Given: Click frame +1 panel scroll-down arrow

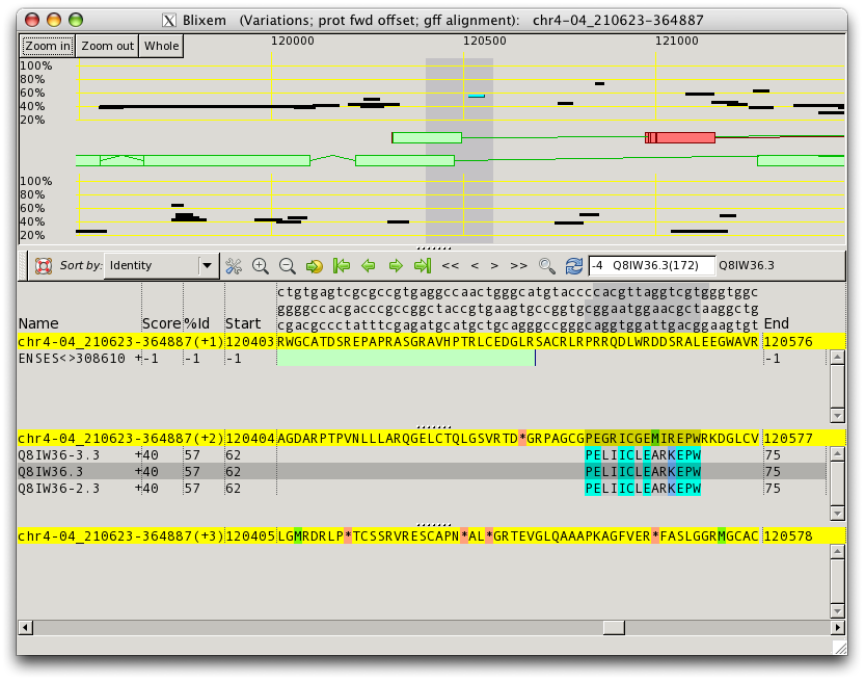Looking at the screenshot, I should [837, 415].
